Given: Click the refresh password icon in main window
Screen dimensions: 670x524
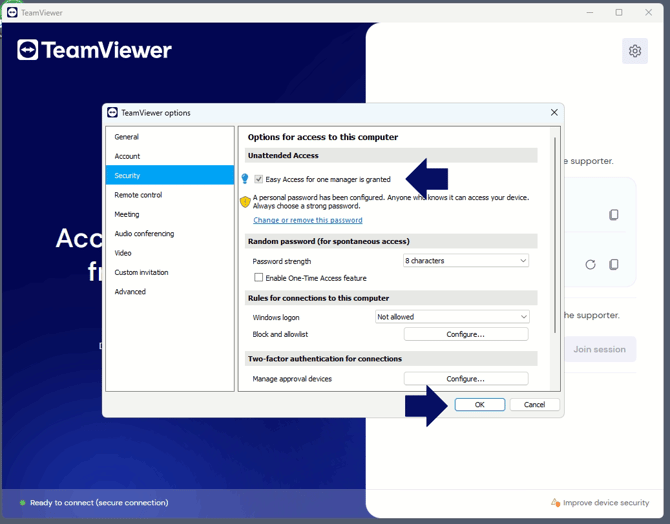Looking at the screenshot, I should [591, 265].
